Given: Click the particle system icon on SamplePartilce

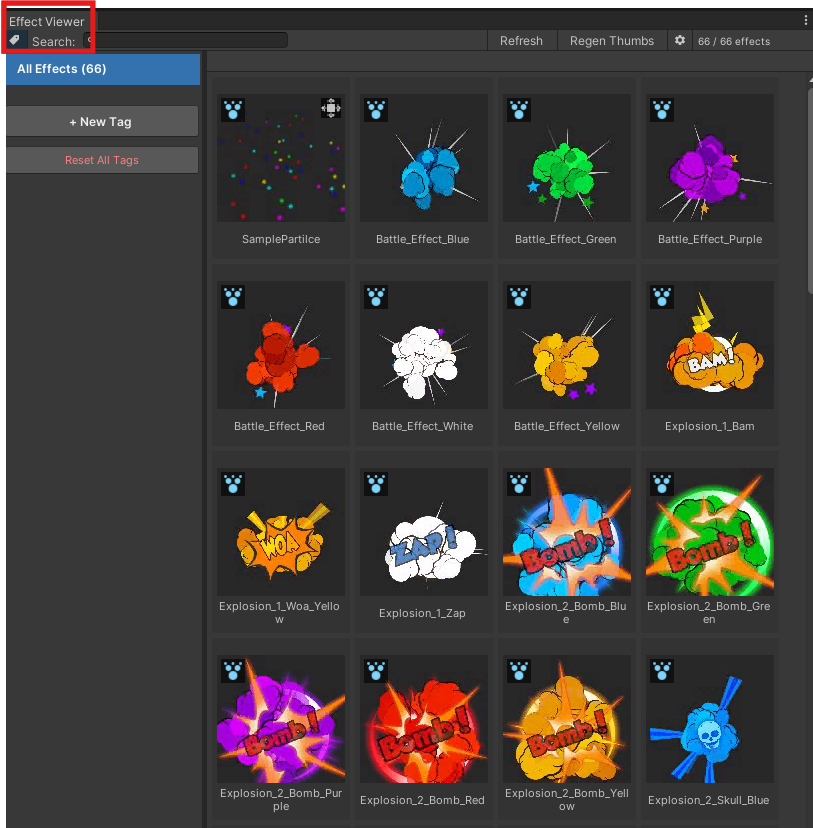Looking at the screenshot, I should pos(233,109).
